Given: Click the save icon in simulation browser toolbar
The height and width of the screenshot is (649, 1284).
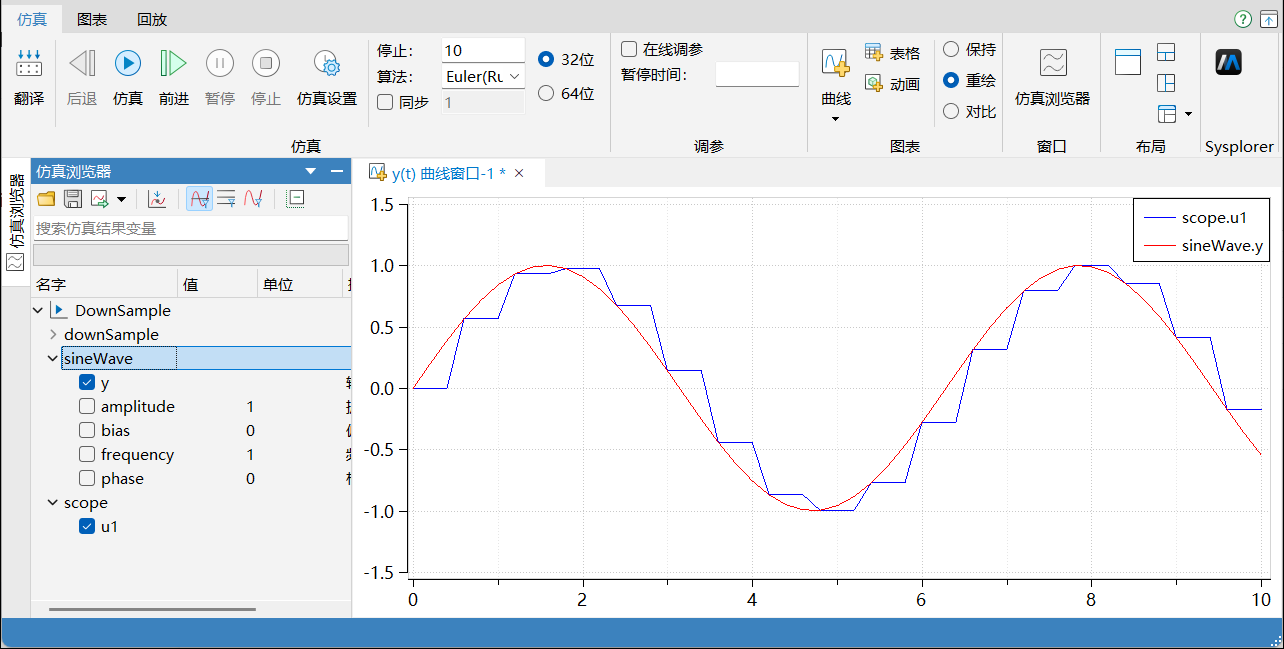Looking at the screenshot, I should point(73,199).
